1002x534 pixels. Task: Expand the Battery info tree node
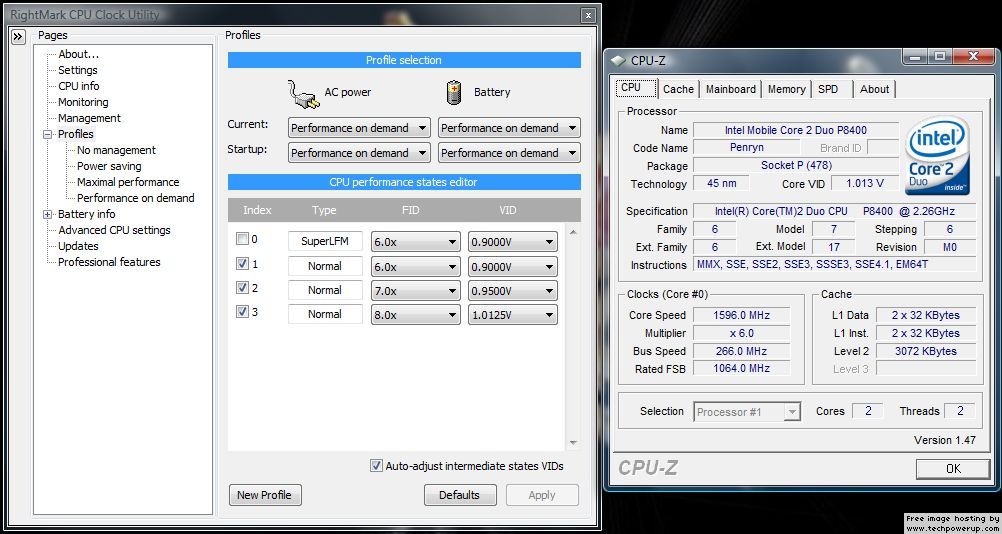(47, 215)
